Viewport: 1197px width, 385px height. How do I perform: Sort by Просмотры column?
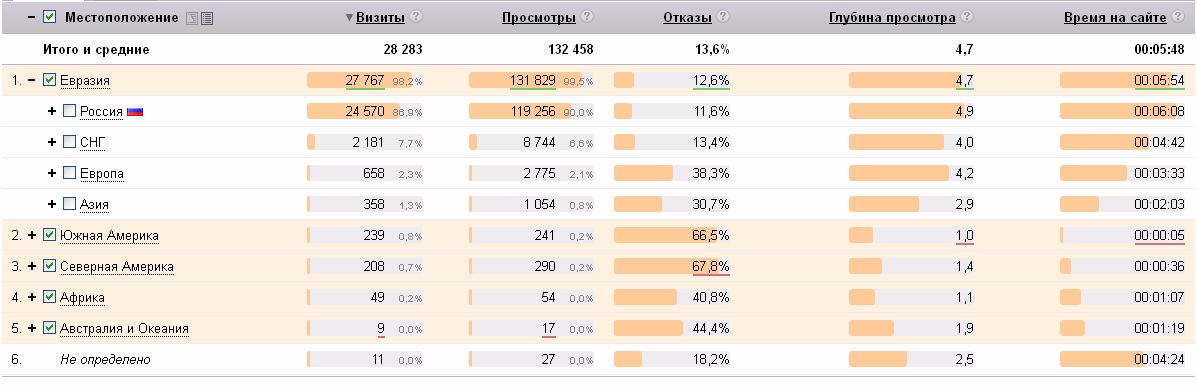pyautogui.click(x=538, y=18)
